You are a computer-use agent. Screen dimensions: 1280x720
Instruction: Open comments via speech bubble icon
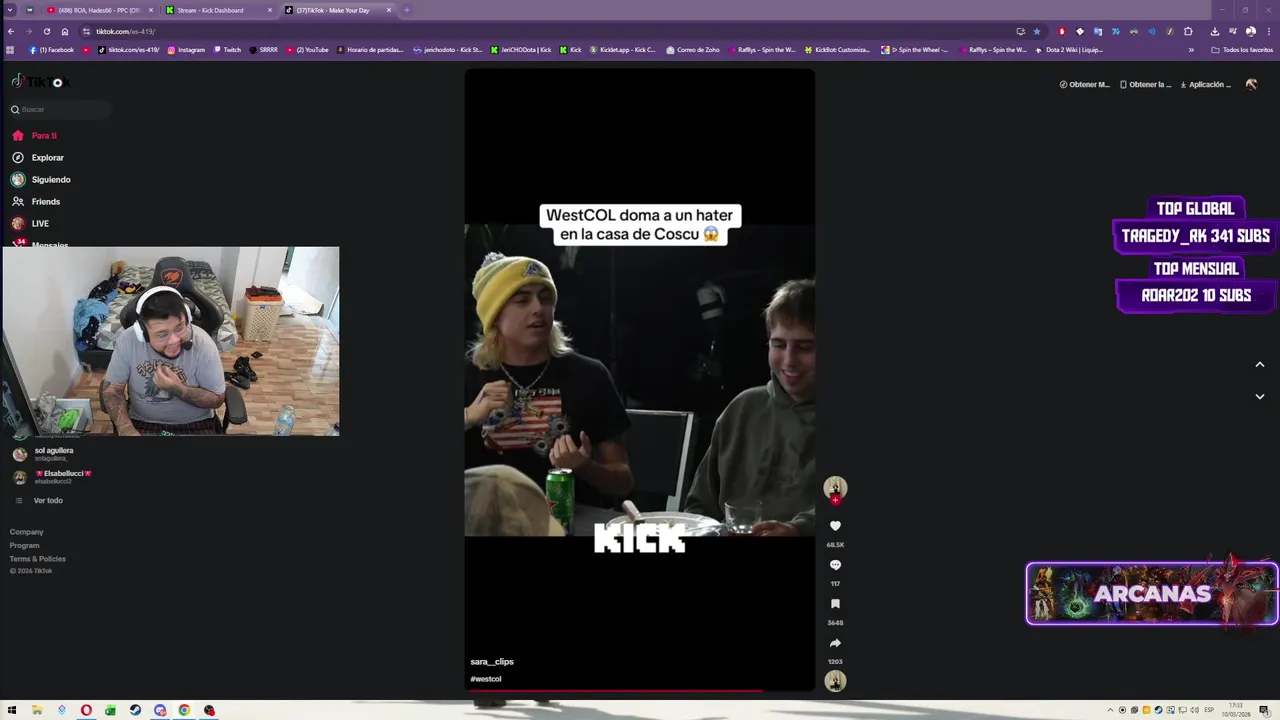[835, 565]
